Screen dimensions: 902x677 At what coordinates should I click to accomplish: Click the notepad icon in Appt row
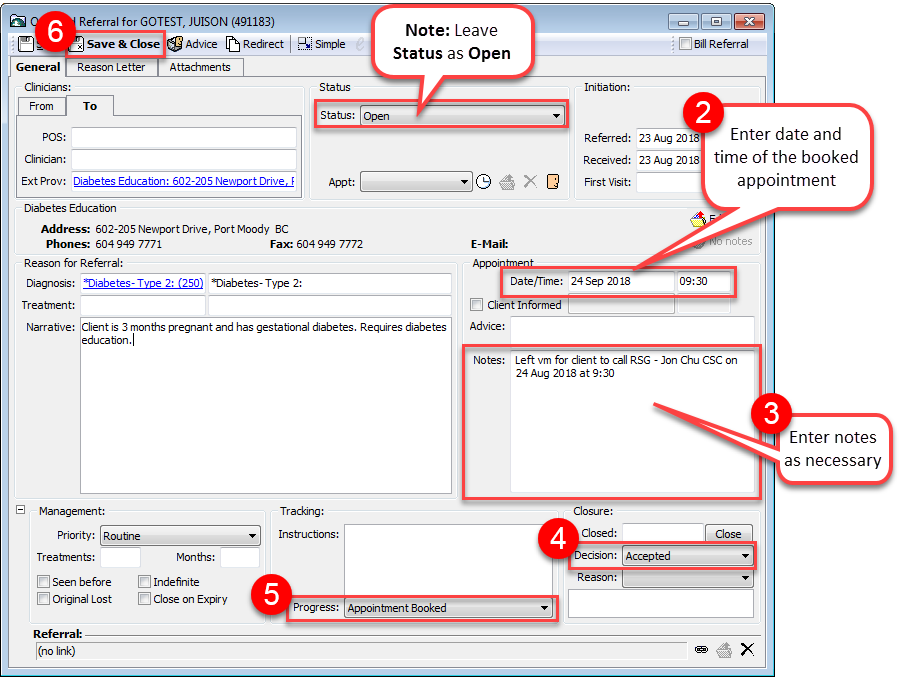(553, 182)
